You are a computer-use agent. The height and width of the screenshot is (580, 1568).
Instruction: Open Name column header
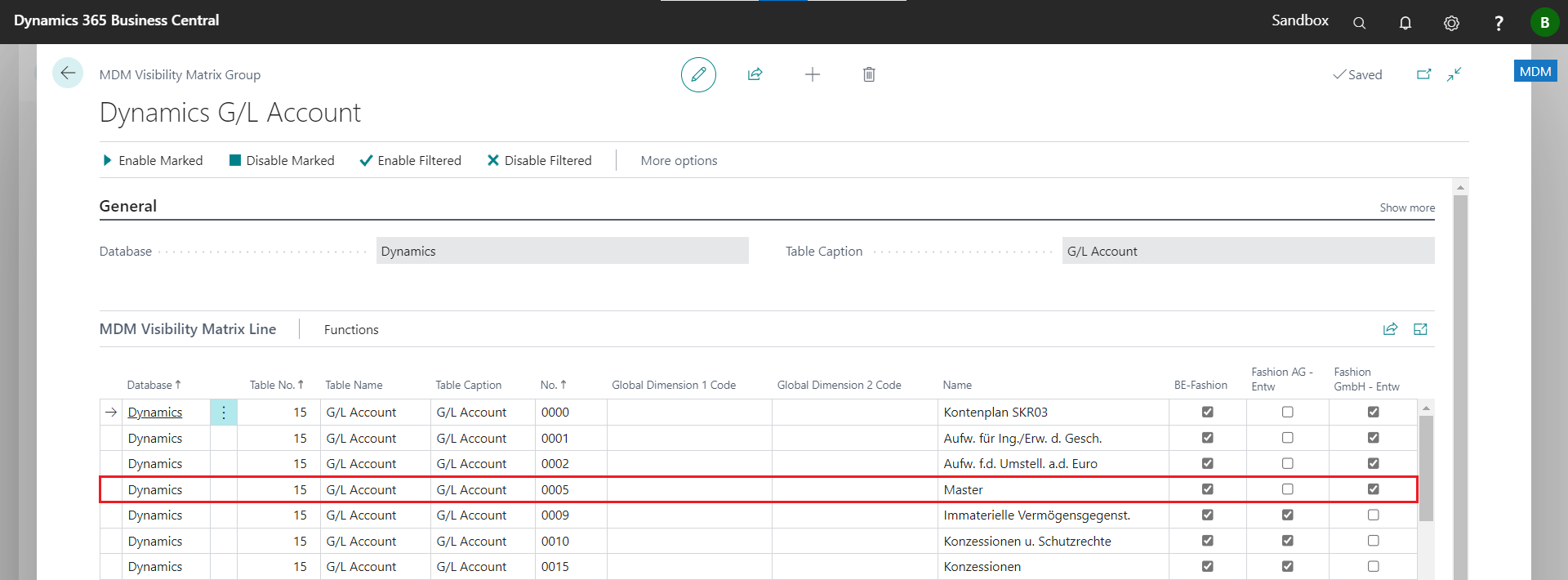957,385
